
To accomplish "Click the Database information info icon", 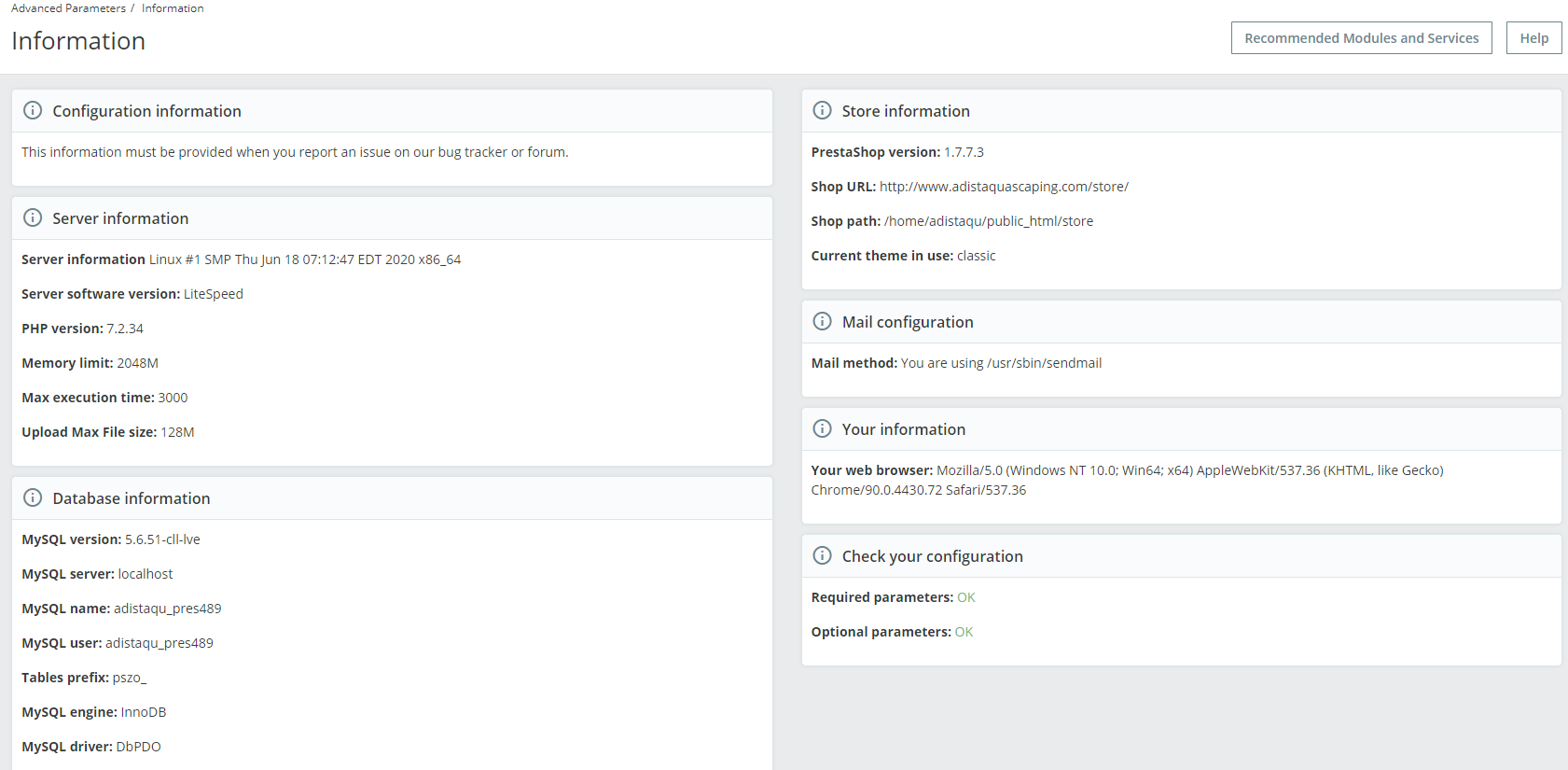I will [x=33, y=497].
